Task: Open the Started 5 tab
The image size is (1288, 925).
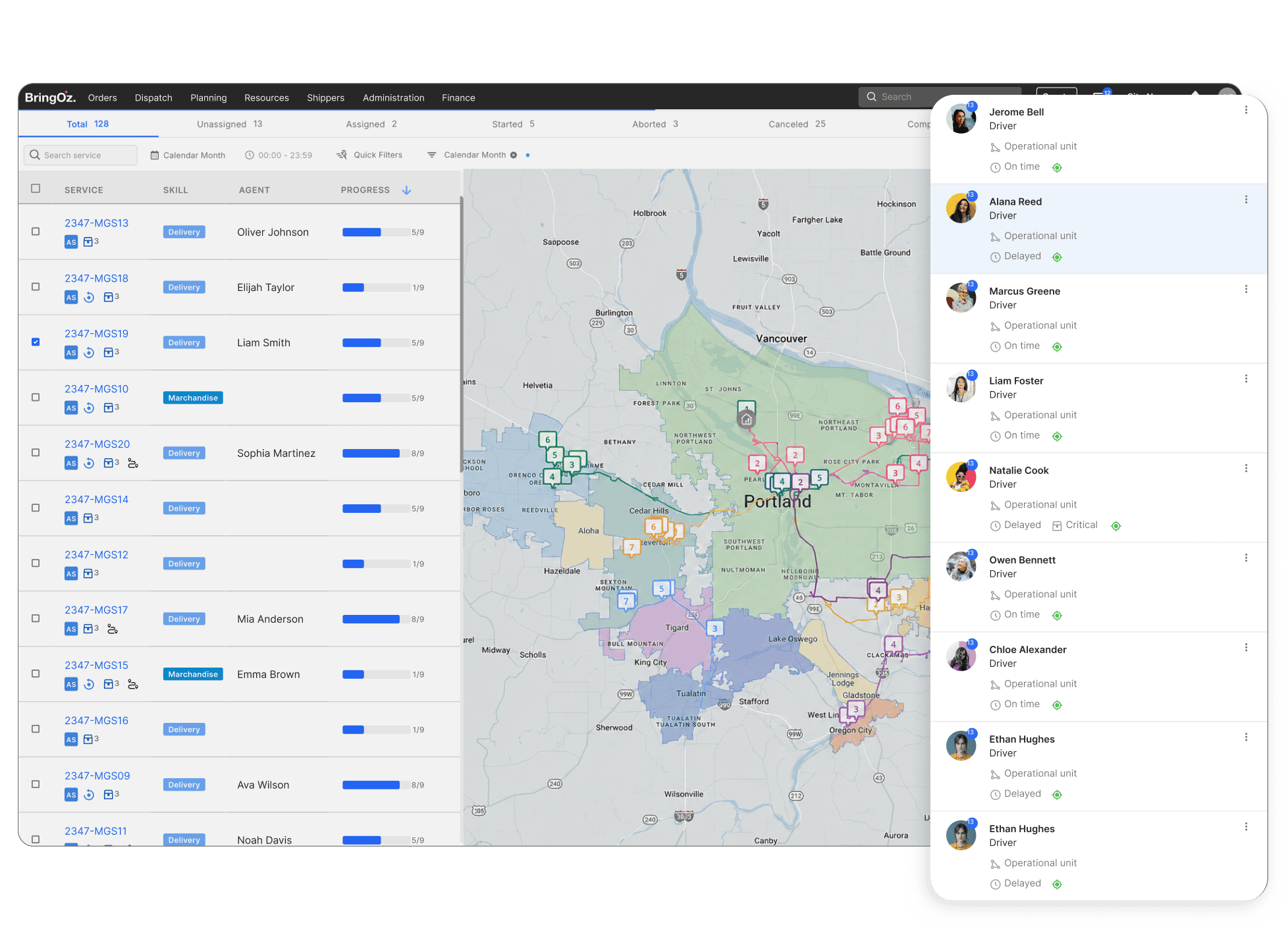Action: pos(513,124)
